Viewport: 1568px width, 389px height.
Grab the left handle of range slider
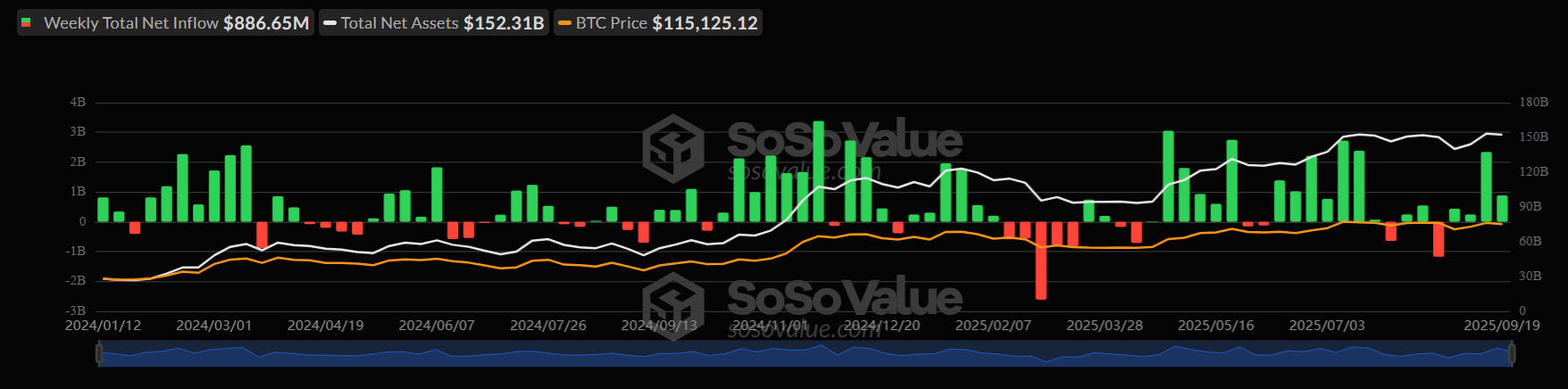point(98,354)
